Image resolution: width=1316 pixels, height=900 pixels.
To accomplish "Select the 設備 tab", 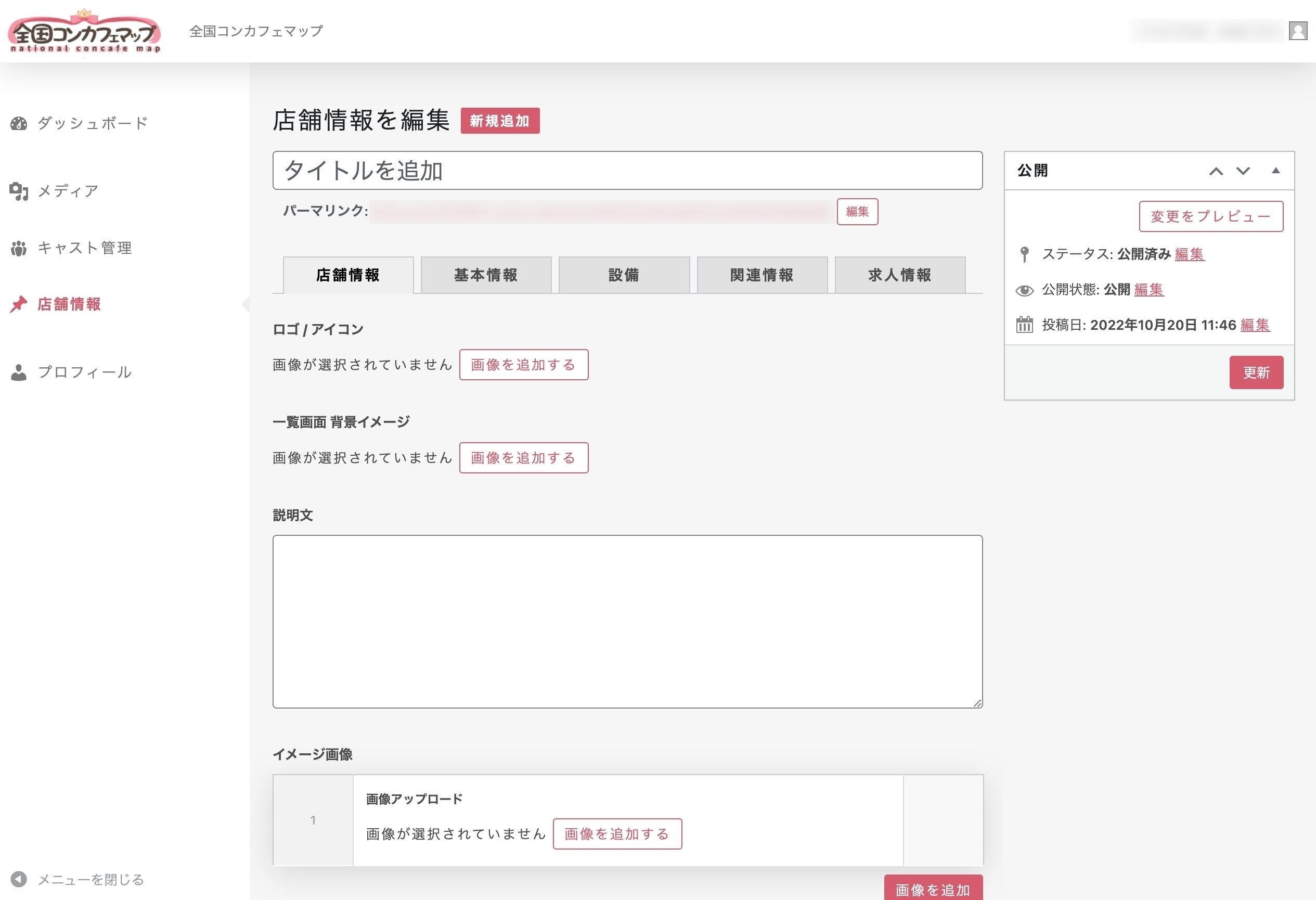I will 624,275.
